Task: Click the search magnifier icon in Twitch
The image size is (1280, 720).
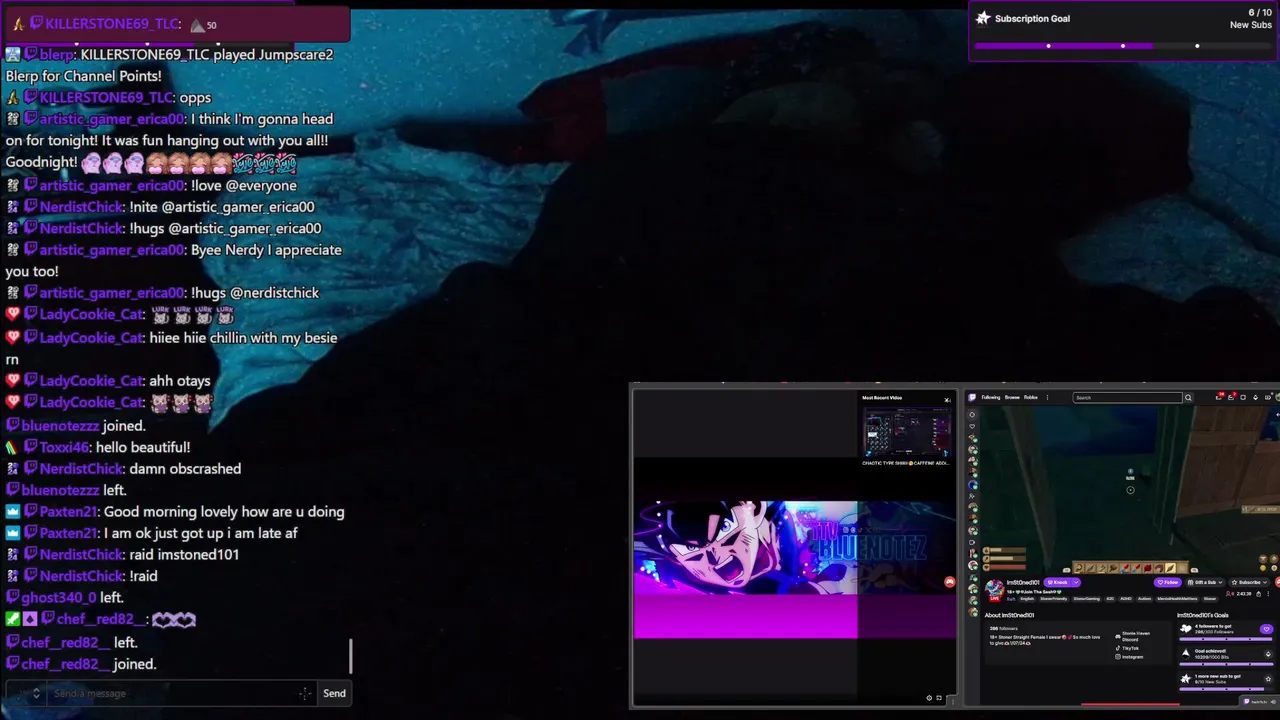Action: coord(1188,397)
